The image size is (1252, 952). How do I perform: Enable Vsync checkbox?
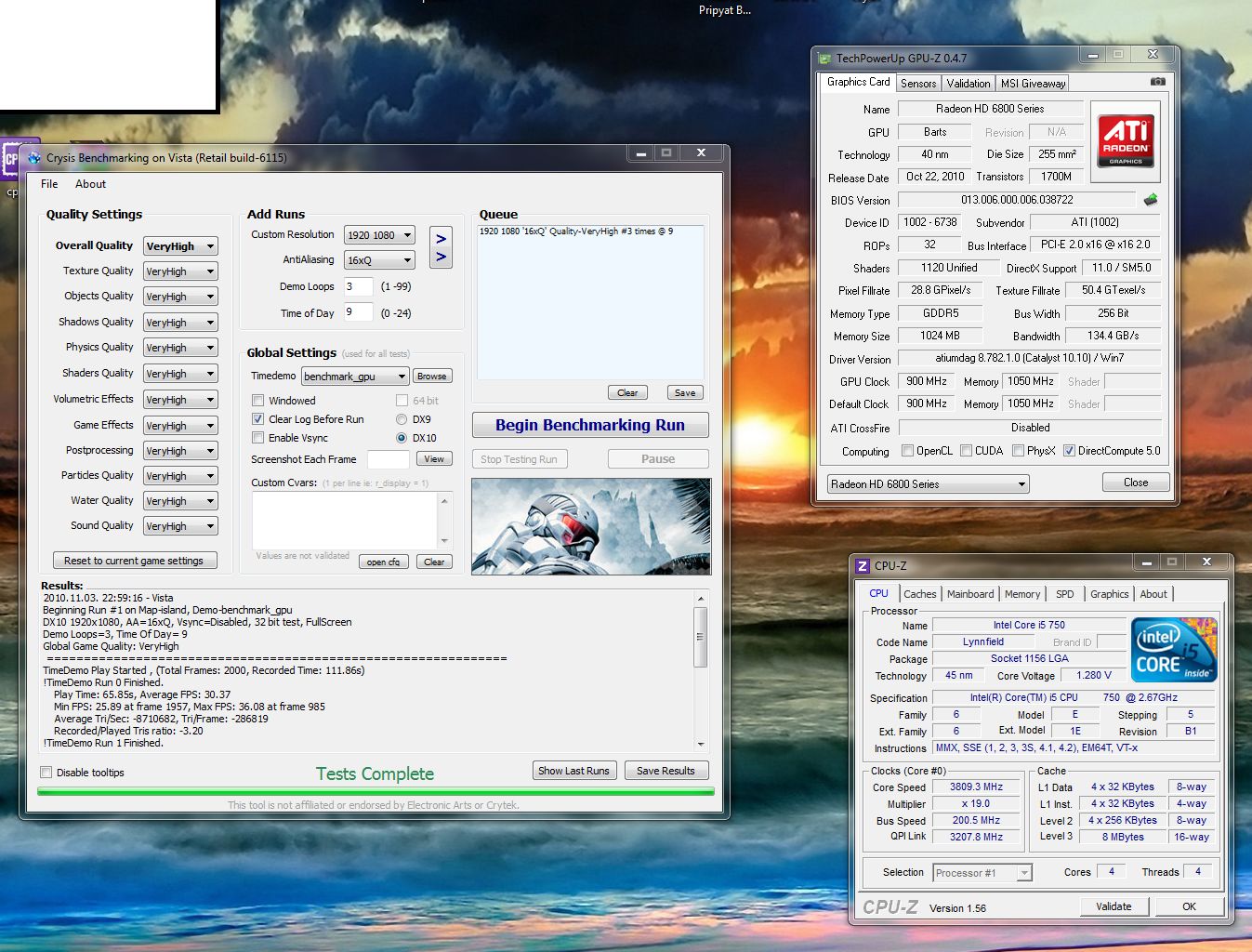pos(258,438)
